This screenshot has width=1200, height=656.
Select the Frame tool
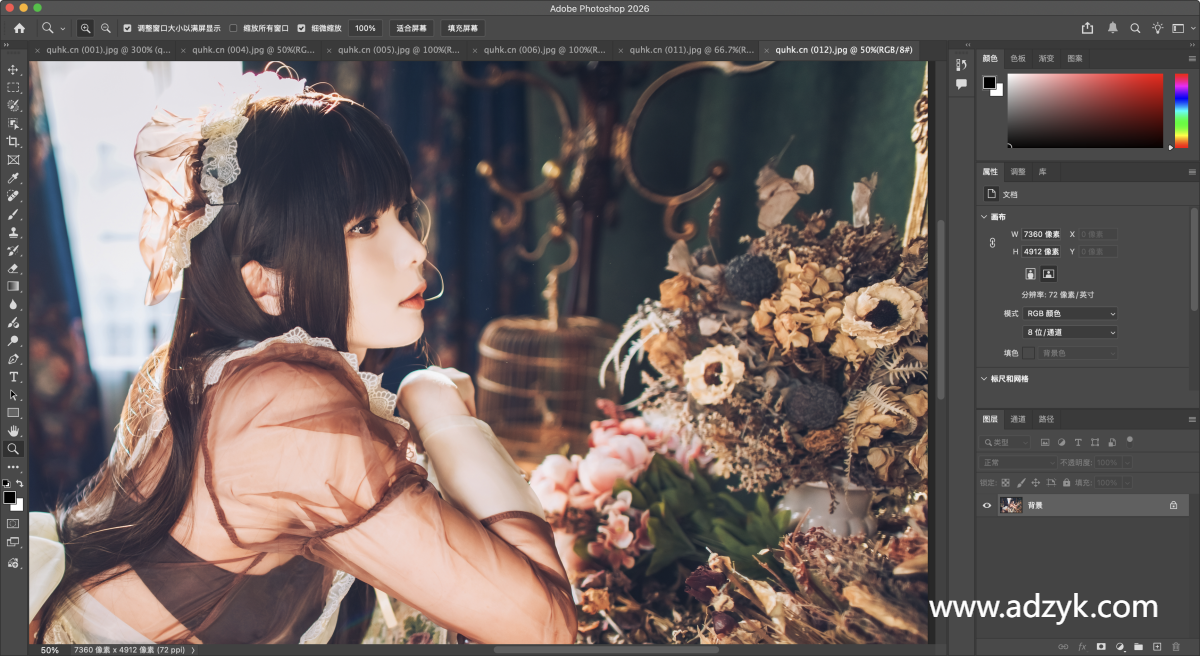(x=14, y=160)
